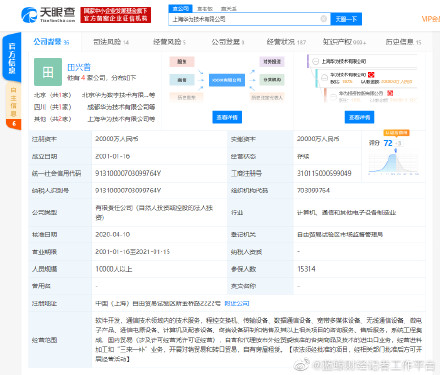The width and height of the screenshot is (440, 375).
Task: Clear the search box with the X icon
Action: [x=323, y=19]
